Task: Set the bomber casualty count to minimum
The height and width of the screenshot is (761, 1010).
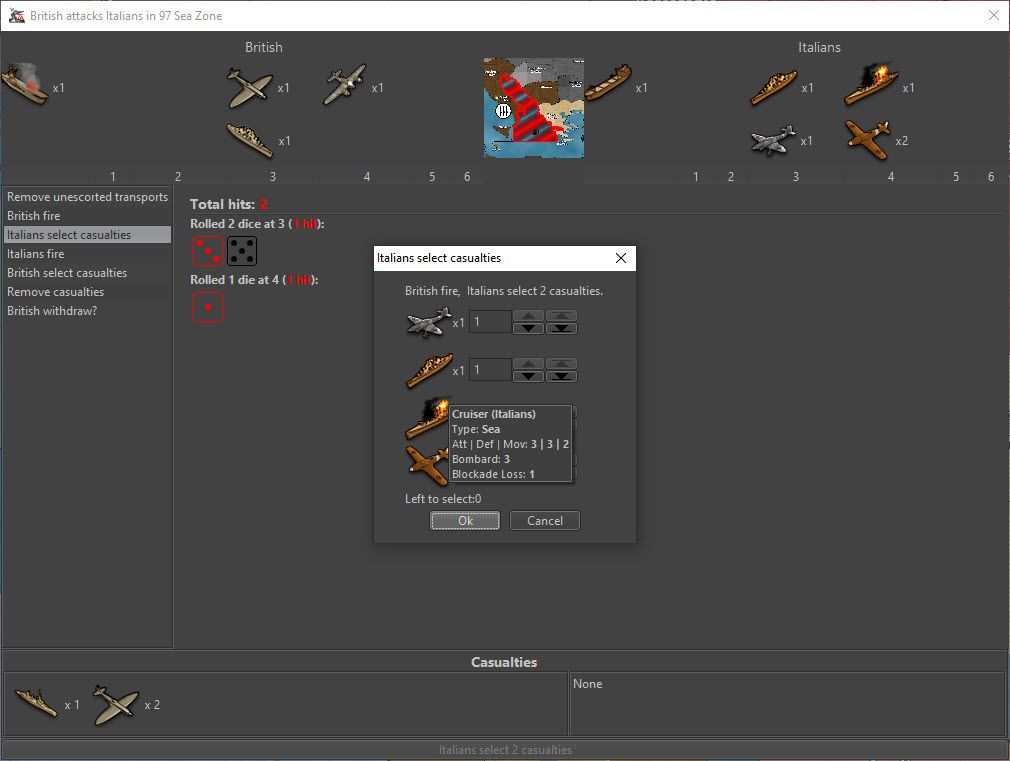Action: pos(561,328)
